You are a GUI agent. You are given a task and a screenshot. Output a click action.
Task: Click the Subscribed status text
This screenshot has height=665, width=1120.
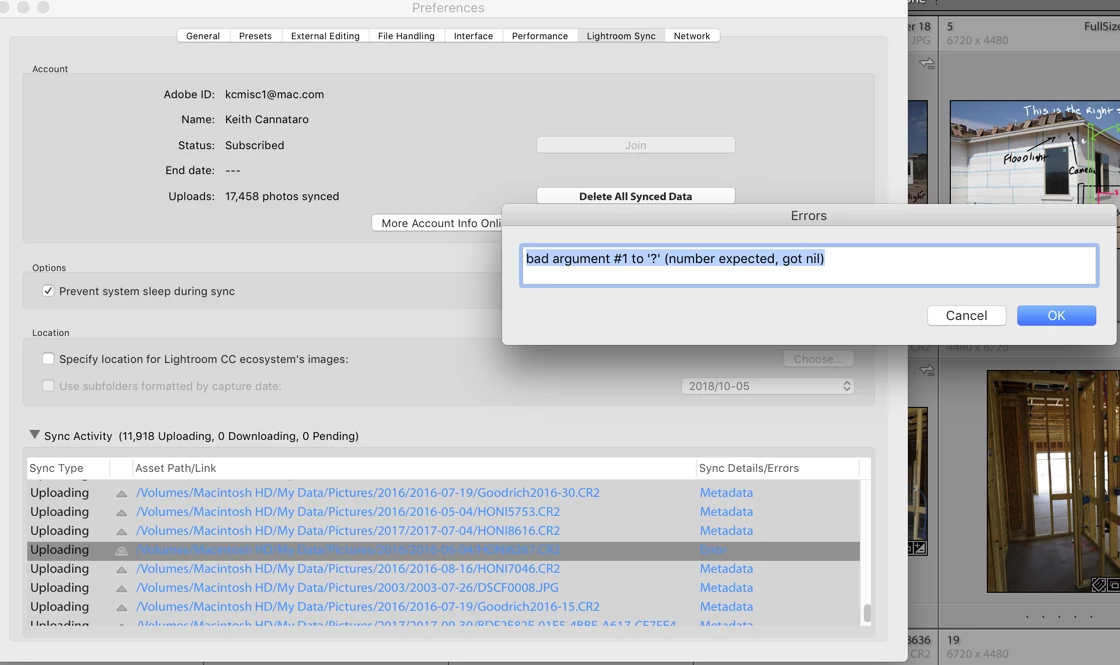(254, 145)
